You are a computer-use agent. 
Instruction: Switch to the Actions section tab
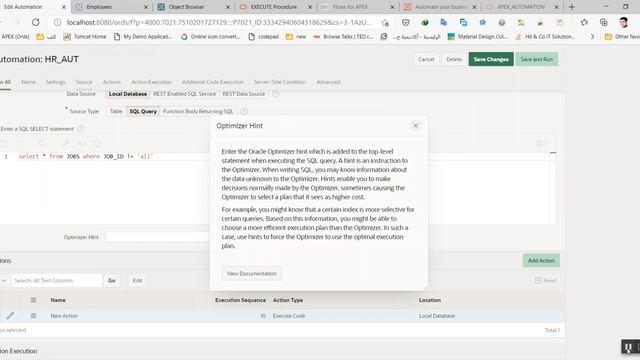coord(111,82)
